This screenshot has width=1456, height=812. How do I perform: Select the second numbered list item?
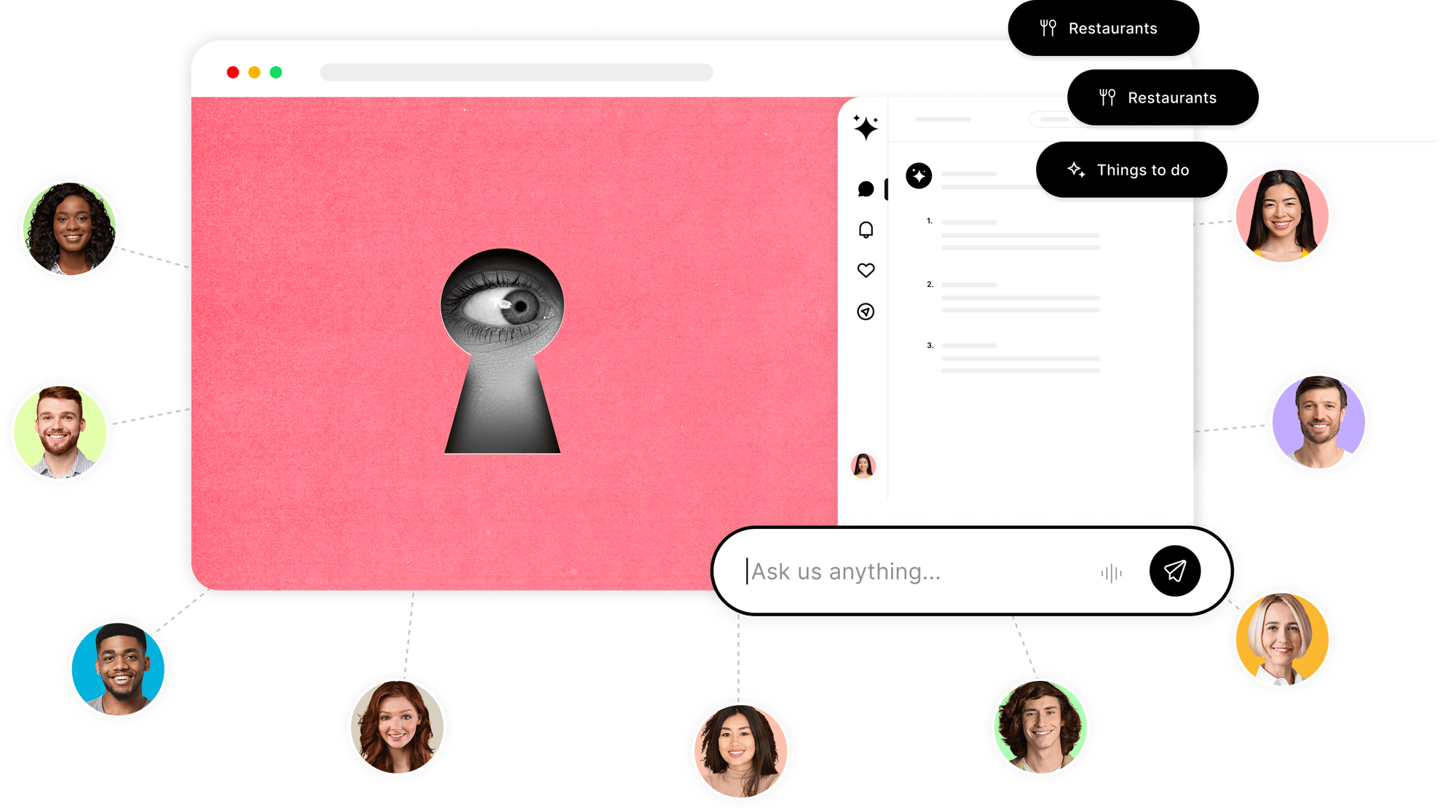click(x=1019, y=298)
